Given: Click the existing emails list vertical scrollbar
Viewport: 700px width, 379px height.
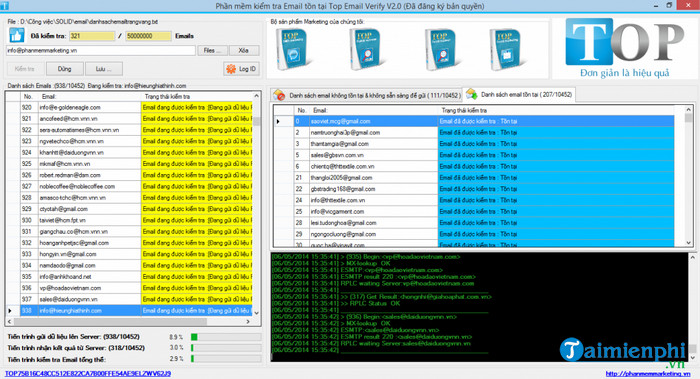Looking at the screenshot, I should click(688, 176).
